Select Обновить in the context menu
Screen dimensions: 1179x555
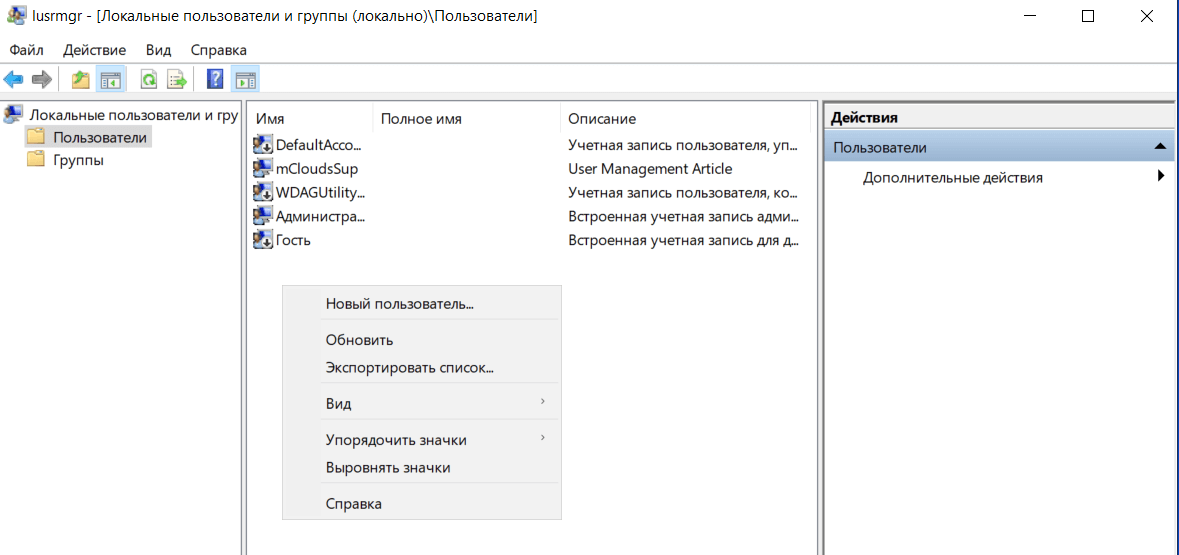click(x=359, y=340)
